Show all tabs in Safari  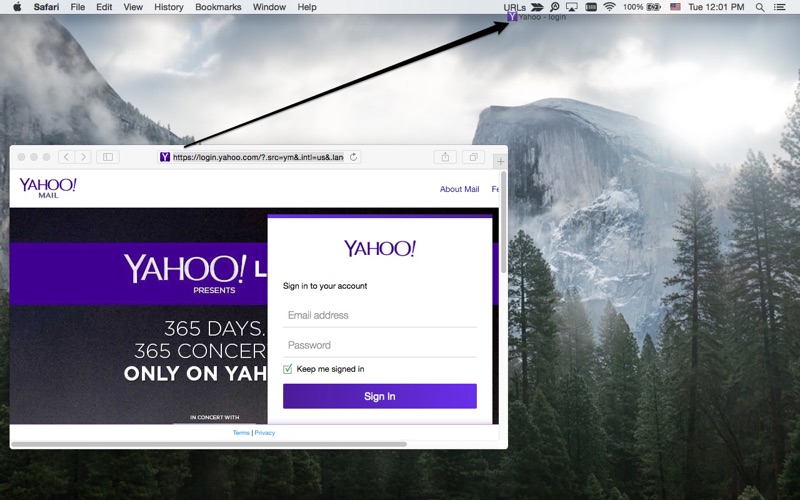coord(473,157)
